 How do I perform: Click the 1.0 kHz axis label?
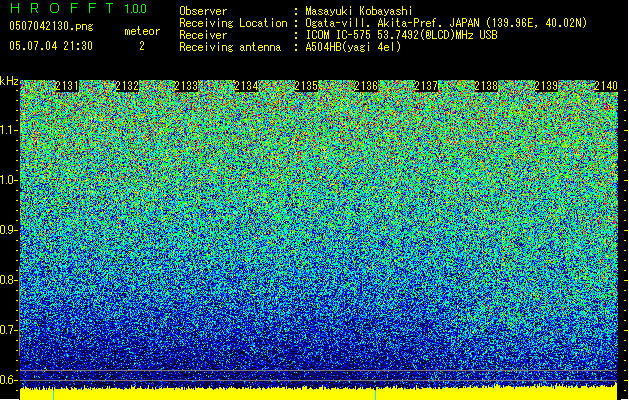tap(8, 180)
